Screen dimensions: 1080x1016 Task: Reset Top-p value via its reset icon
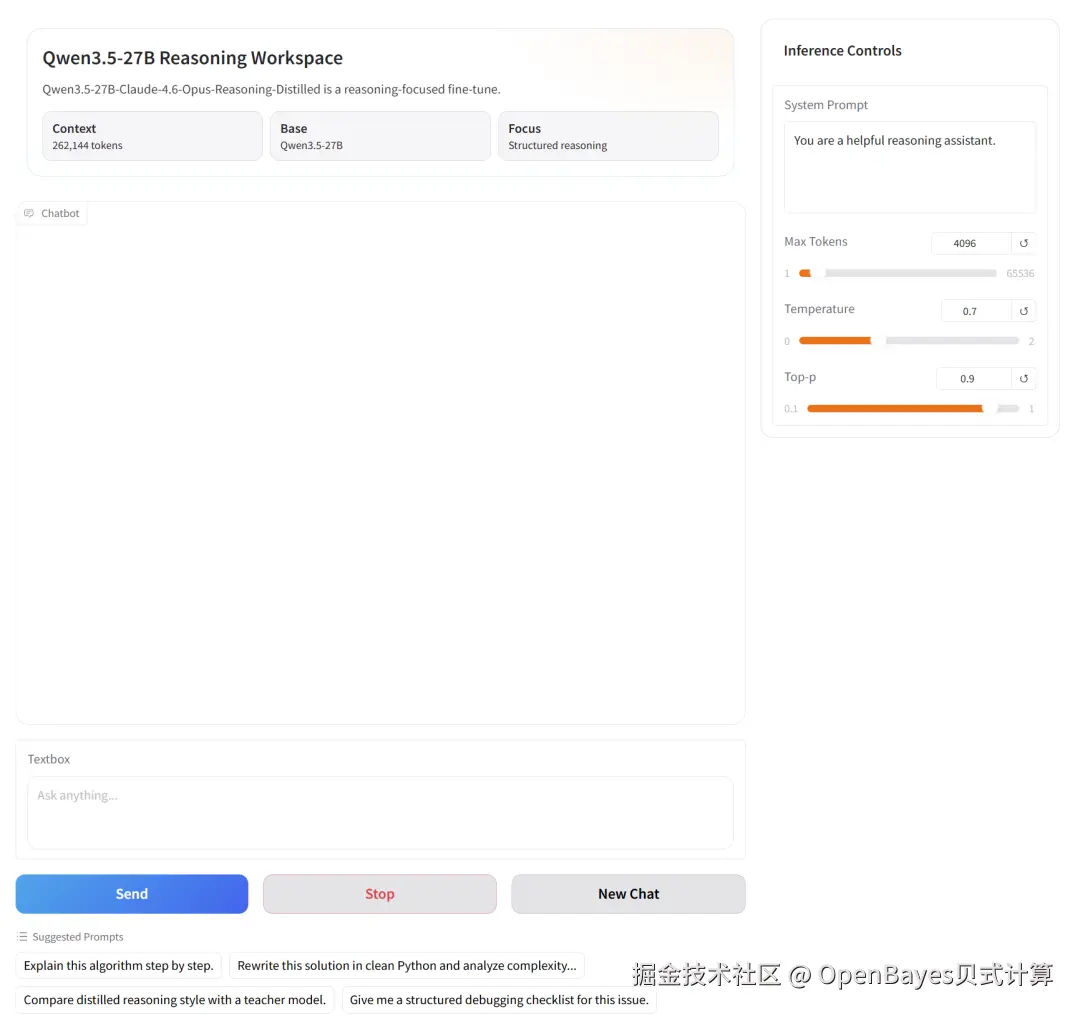pos(1022,378)
